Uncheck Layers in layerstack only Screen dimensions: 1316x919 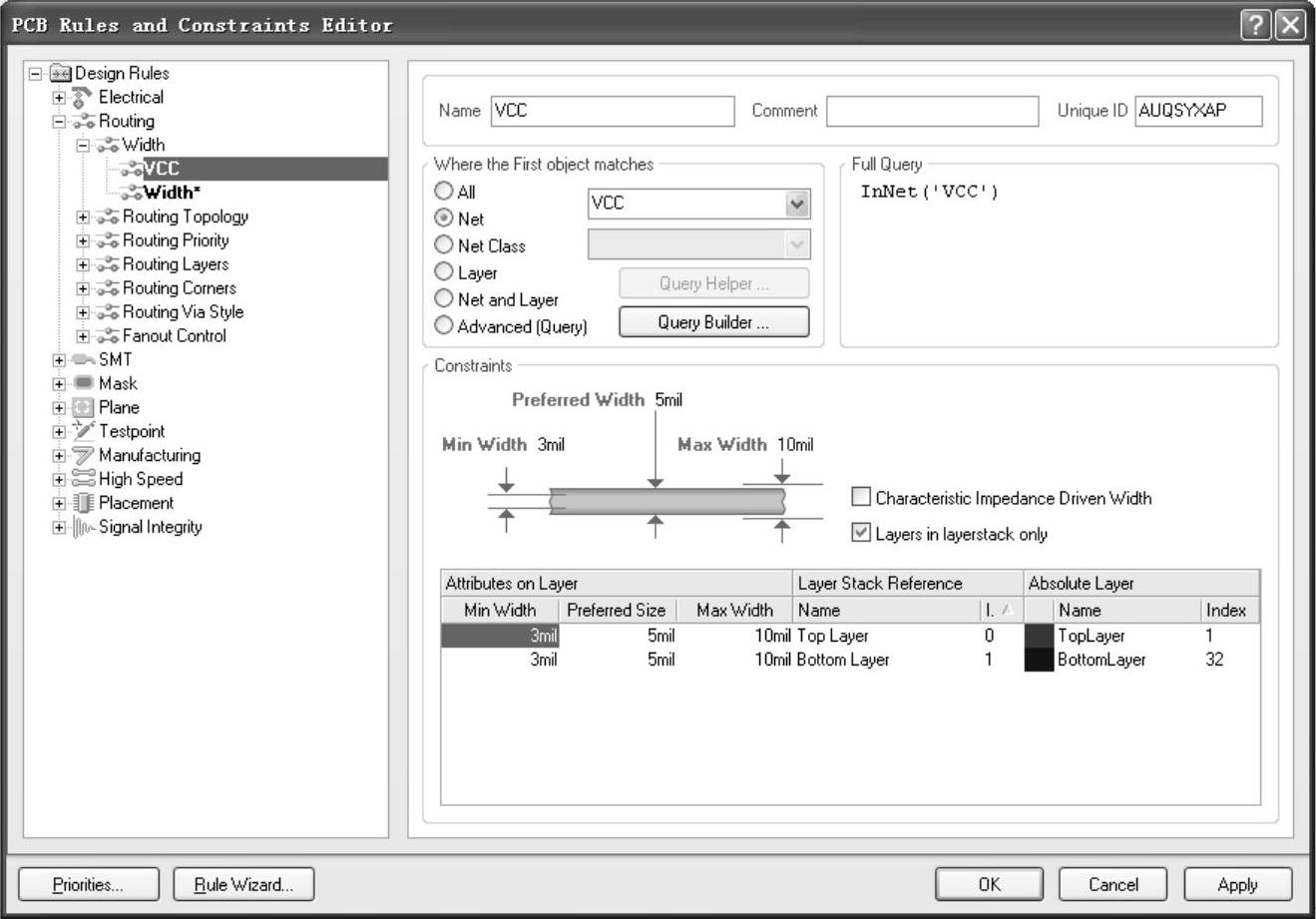(861, 533)
